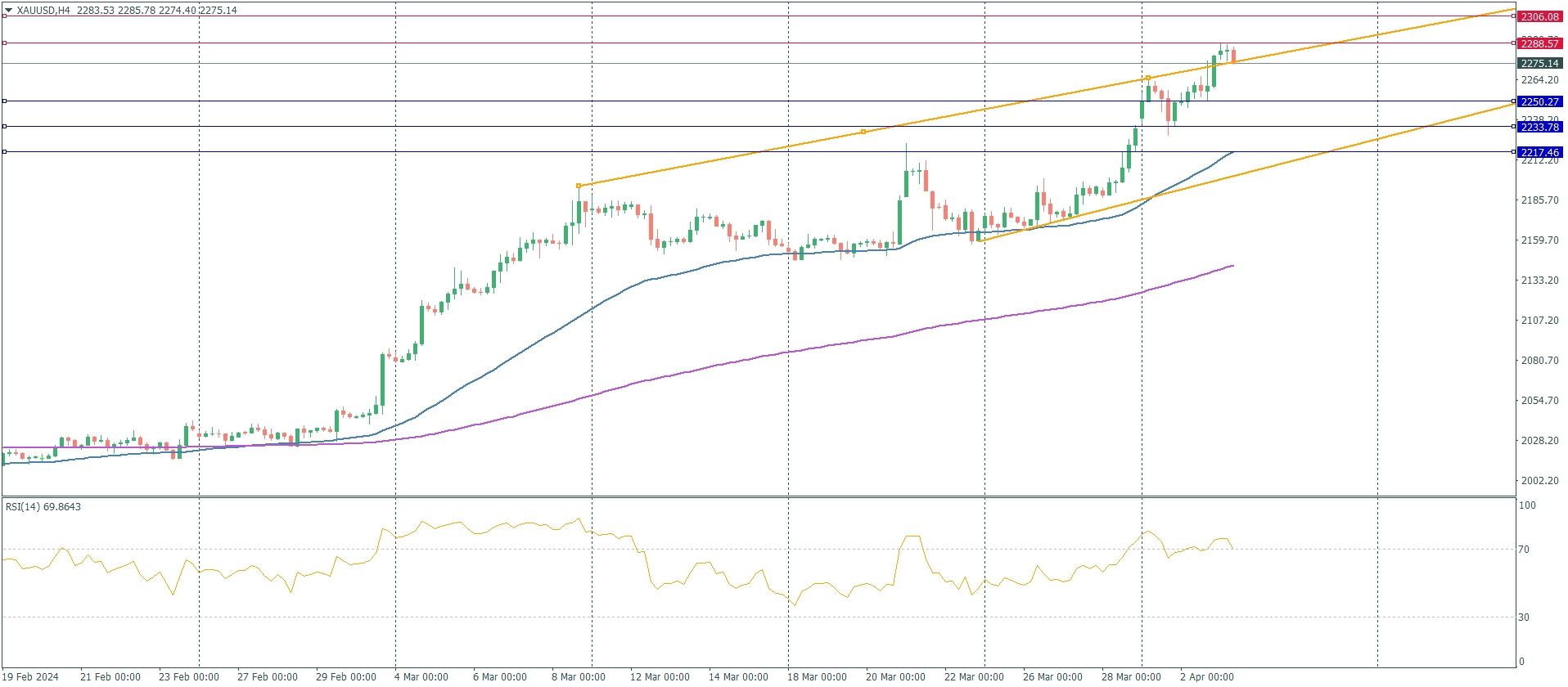The image size is (1568, 687).
Task: Click the 21 Feb 00:00 date label
Action: [x=110, y=677]
